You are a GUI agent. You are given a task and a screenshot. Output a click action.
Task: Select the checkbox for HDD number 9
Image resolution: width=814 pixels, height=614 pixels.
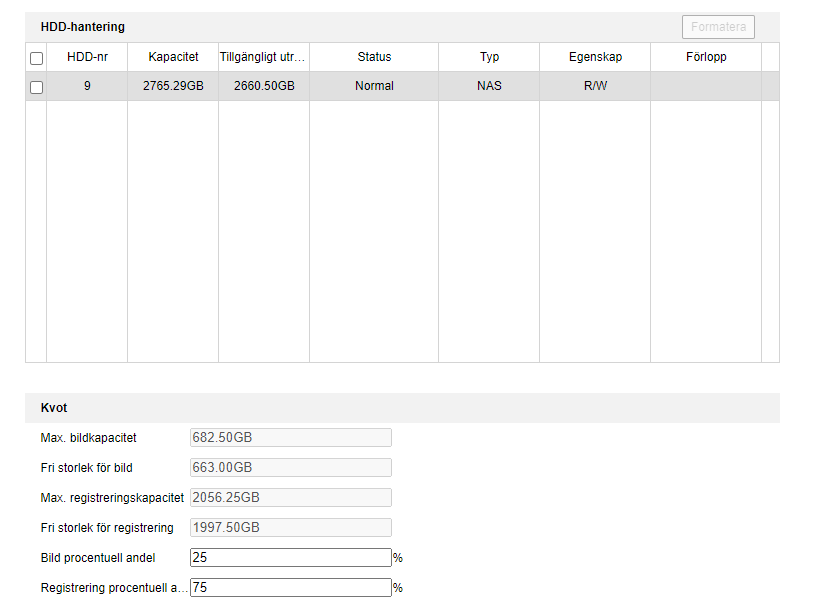(37, 87)
